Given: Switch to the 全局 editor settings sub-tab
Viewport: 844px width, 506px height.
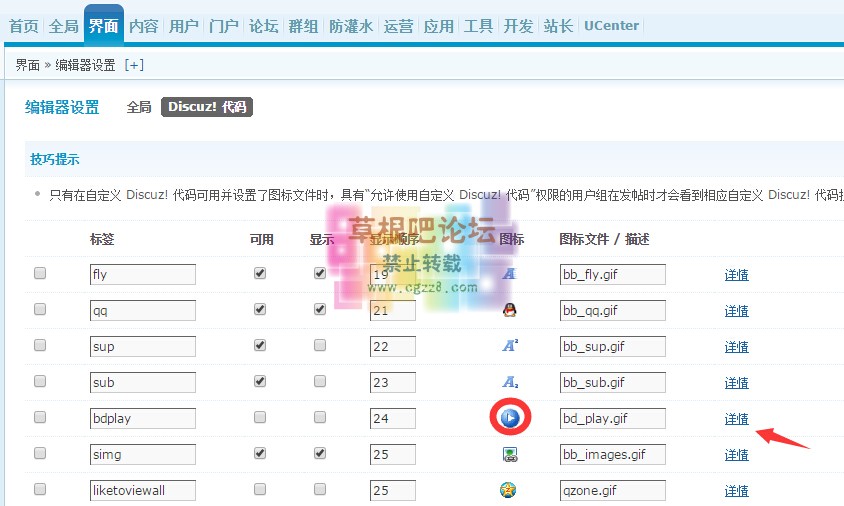Looking at the screenshot, I should [x=139, y=107].
